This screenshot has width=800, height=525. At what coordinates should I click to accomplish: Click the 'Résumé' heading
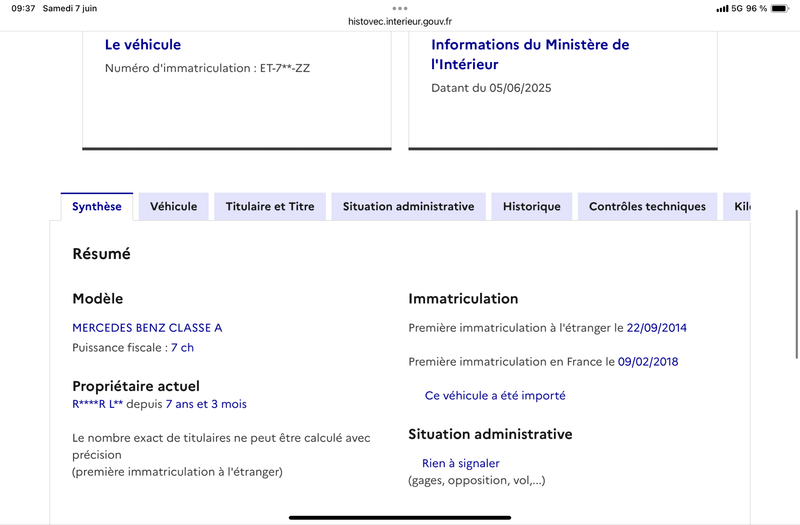[101, 254]
